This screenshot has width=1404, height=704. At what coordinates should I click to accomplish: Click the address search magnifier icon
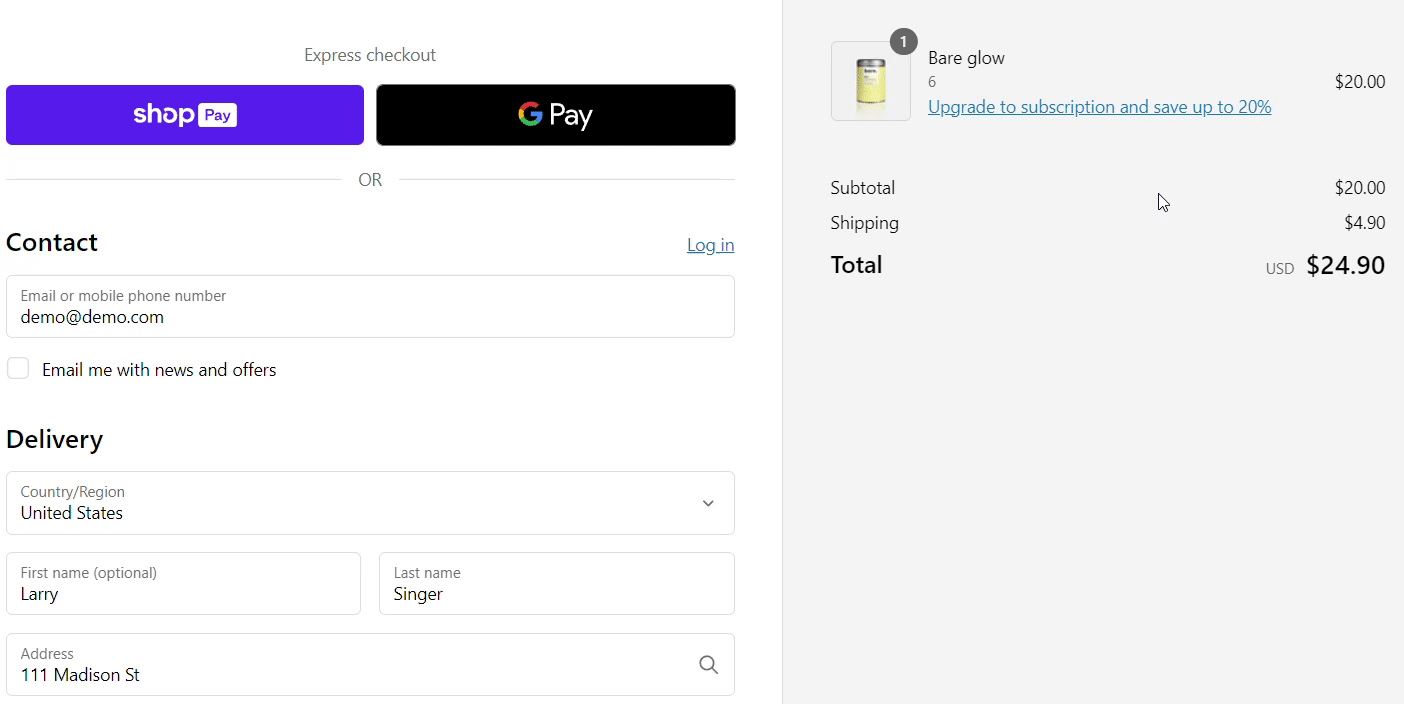pos(708,664)
